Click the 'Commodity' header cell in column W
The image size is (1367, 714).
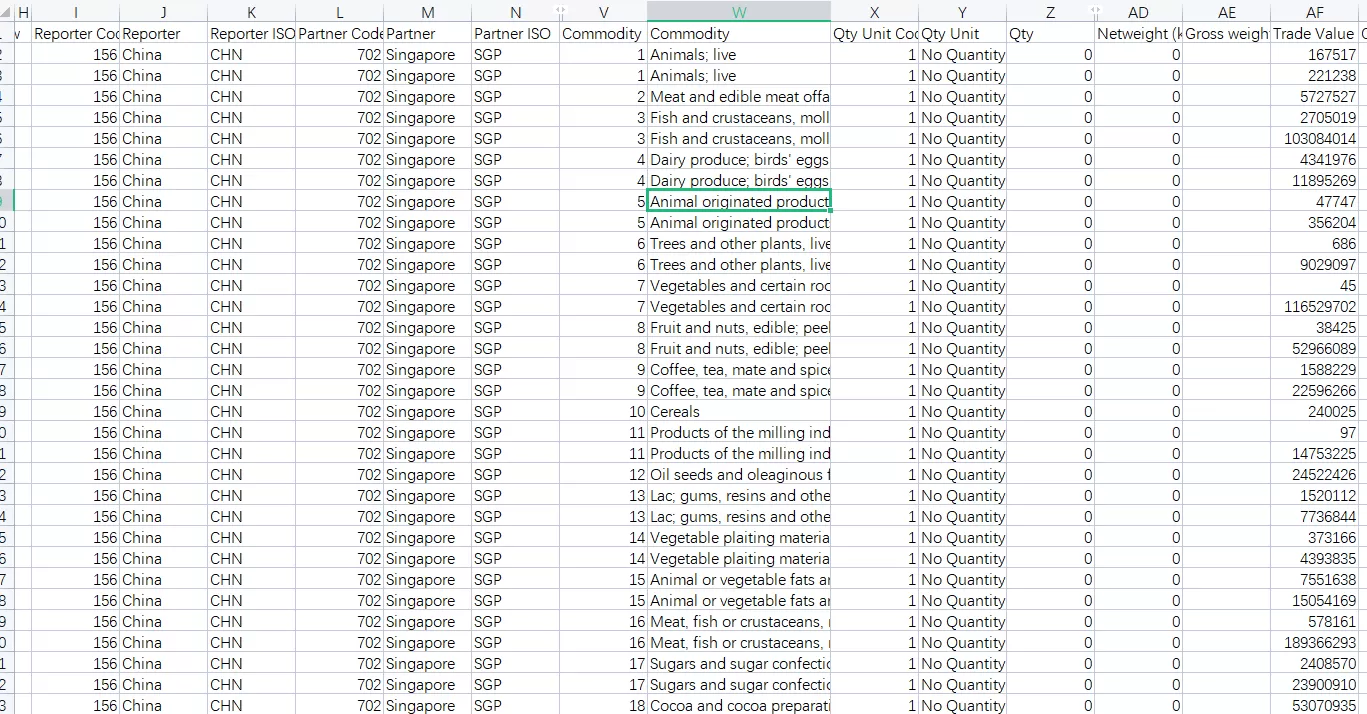tap(739, 33)
